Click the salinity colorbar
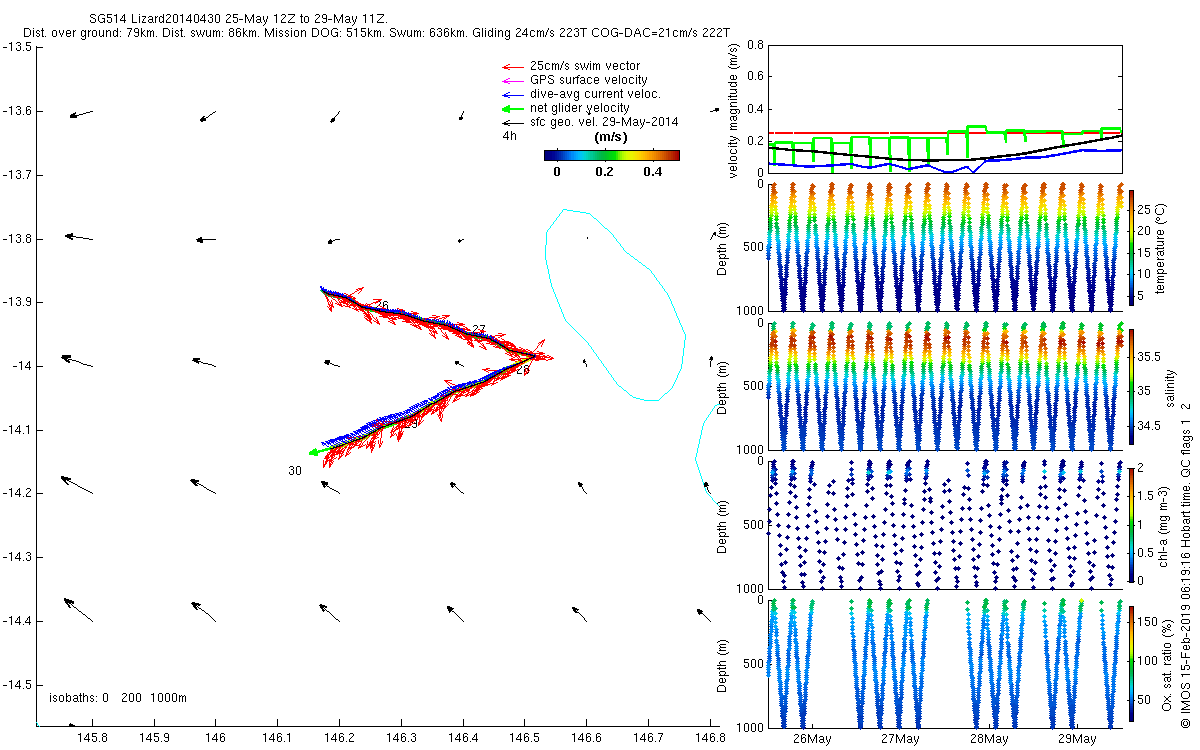This screenshot has width=1200, height=750. point(1131,387)
